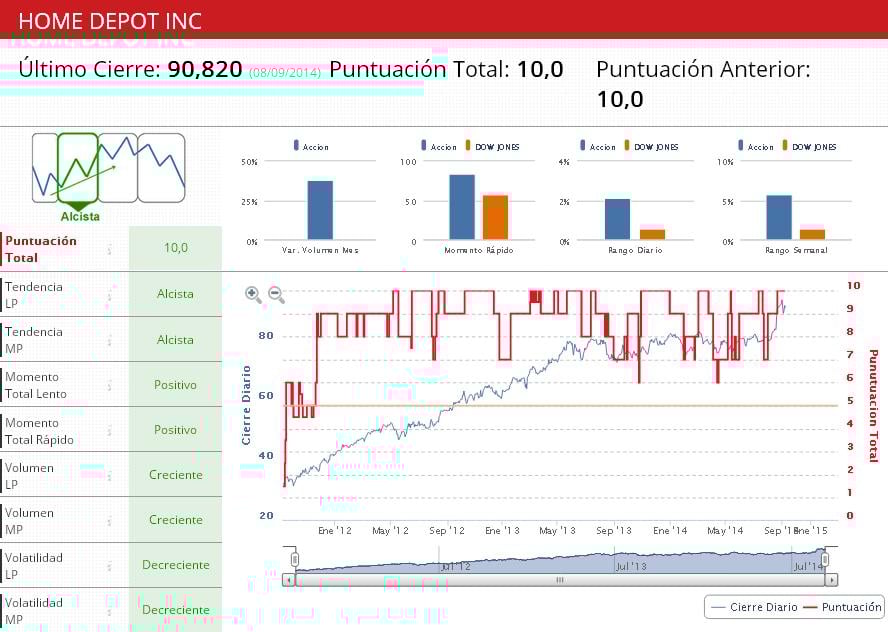Click Positivo value in Momento Total Rápido row

coord(176,430)
